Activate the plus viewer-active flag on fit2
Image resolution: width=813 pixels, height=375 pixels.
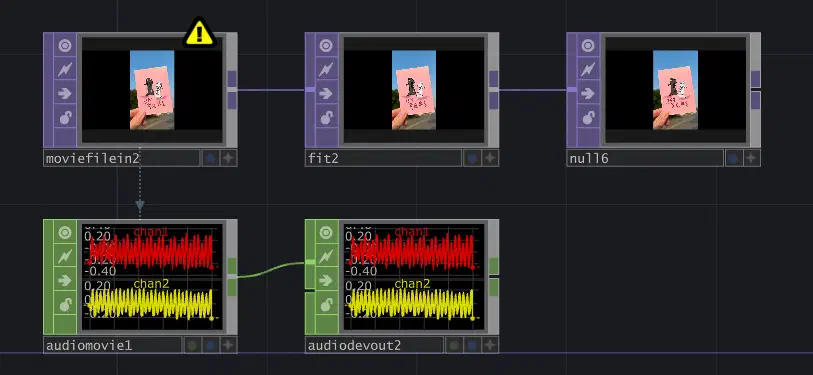(x=490, y=158)
